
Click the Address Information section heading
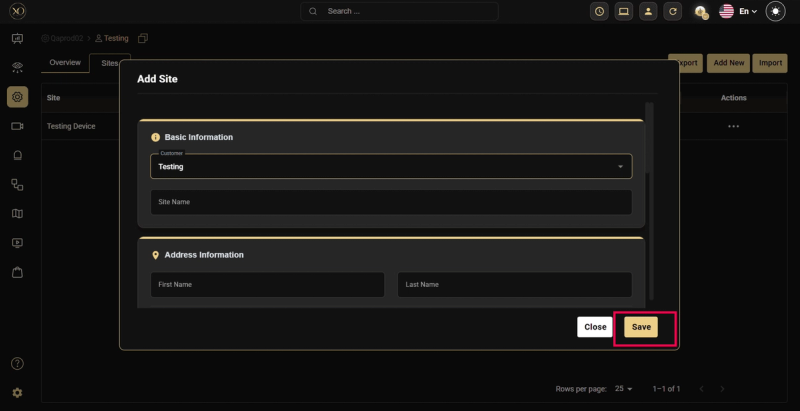pyautogui.click(x=204, y=254)
